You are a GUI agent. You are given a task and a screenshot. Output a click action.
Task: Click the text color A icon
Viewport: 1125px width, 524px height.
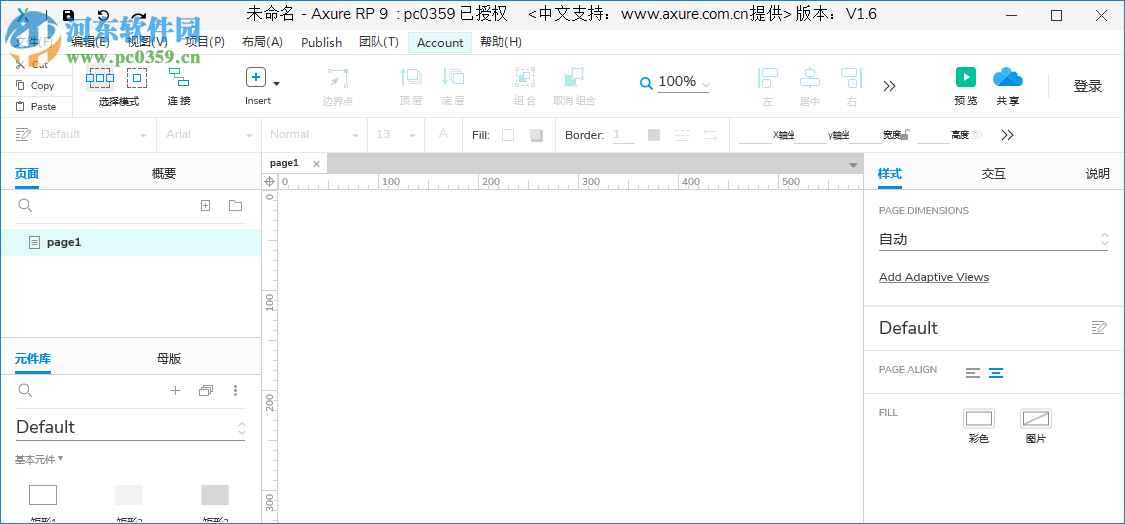click(x=443, y=134)
